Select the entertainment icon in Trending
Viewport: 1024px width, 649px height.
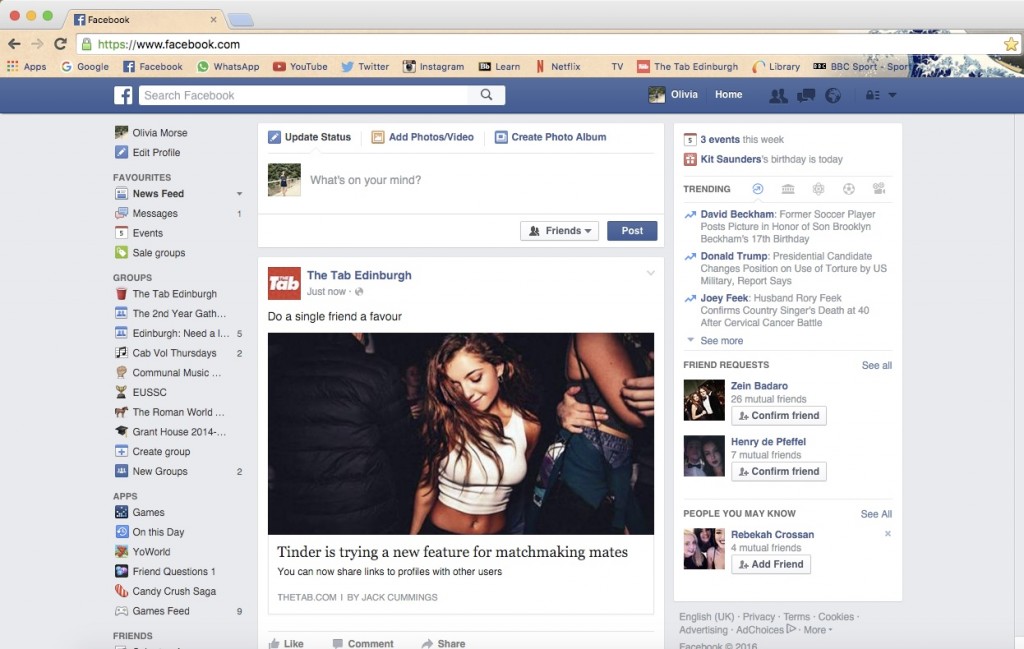click(879, 189)
